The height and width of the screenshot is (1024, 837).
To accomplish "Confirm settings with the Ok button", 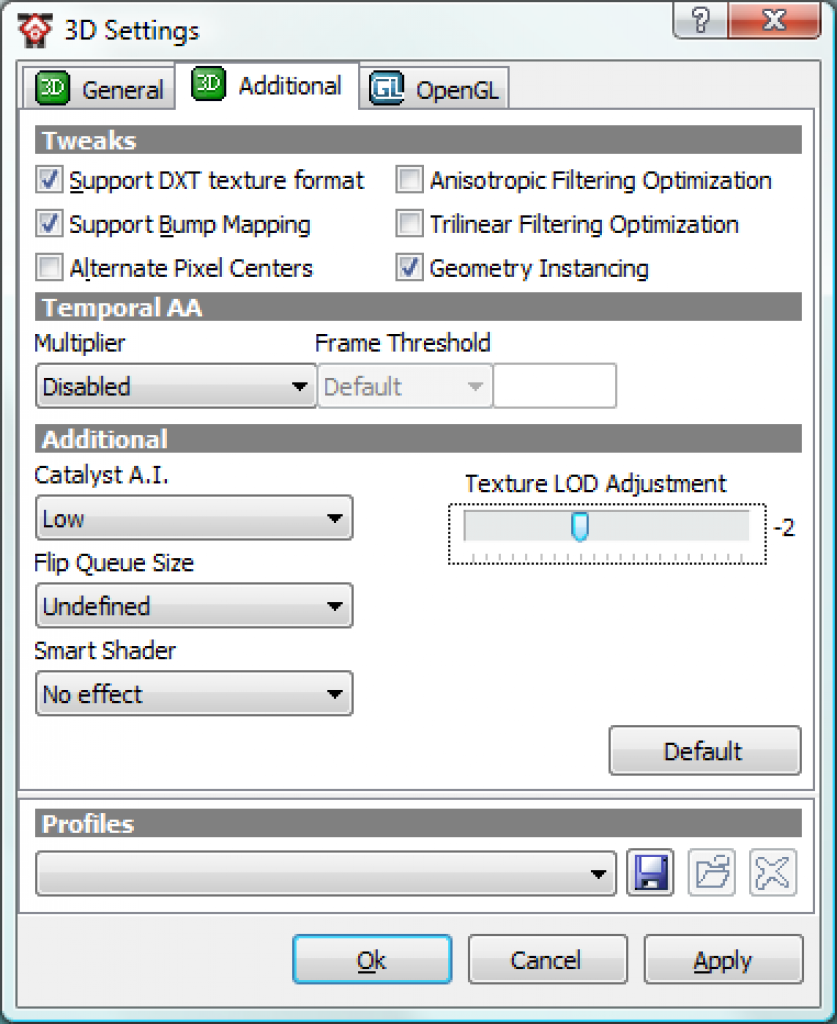I will pyautogui.click(x=372, y=960).
